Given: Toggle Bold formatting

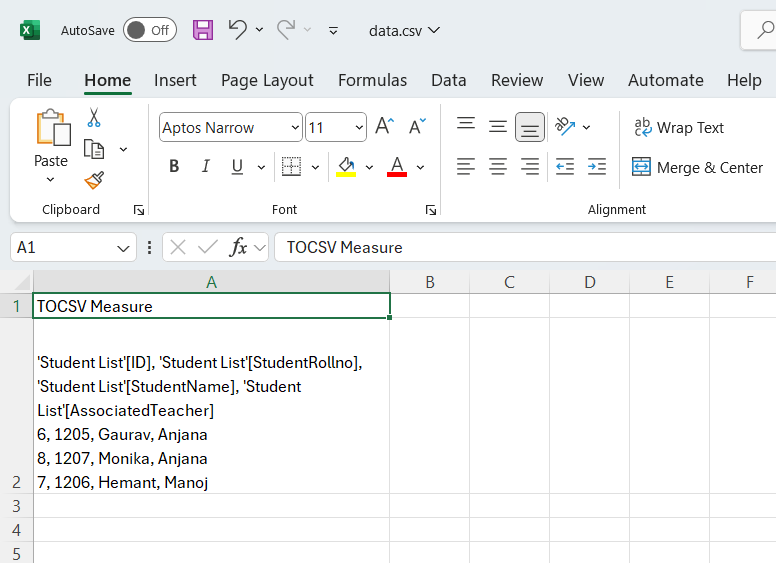Looking at the screenshot, I should point(174,167).
